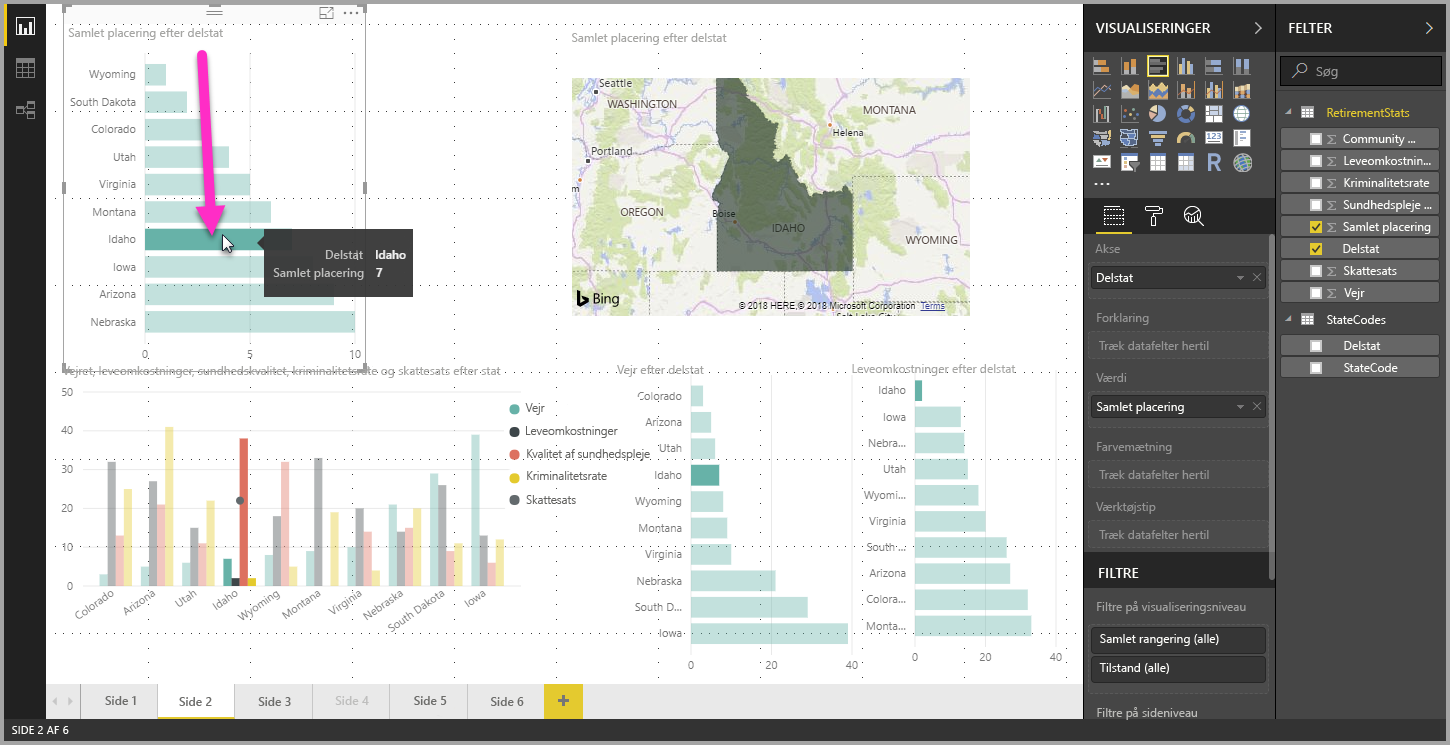
Task: Remove Delstat from the Akse well
Action: [1257, 277]
